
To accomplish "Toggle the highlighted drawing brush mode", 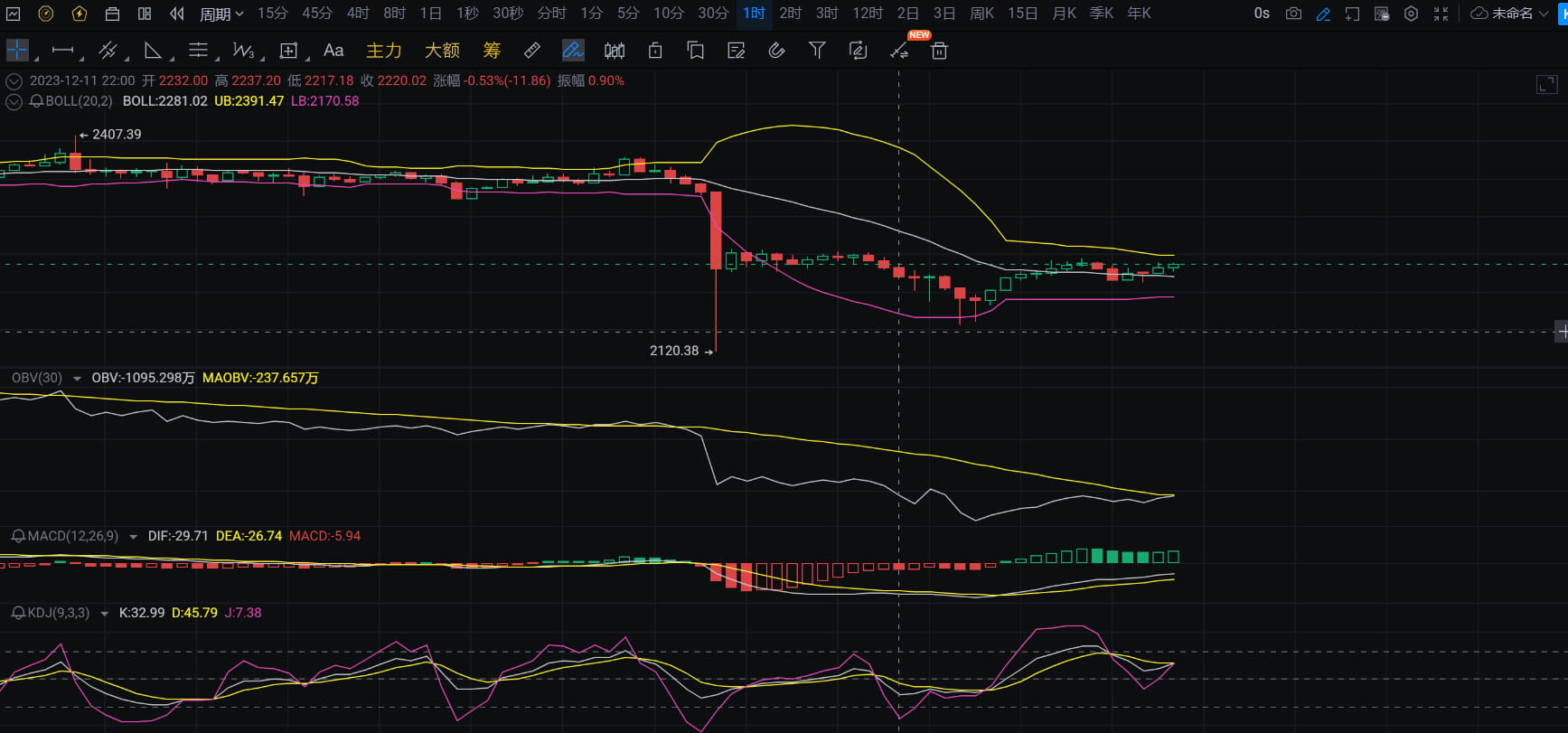I will tap(573, 51).
